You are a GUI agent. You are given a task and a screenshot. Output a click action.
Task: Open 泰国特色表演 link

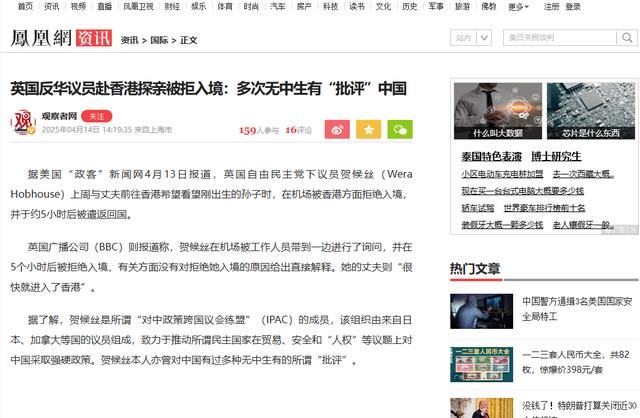point(491,156)
